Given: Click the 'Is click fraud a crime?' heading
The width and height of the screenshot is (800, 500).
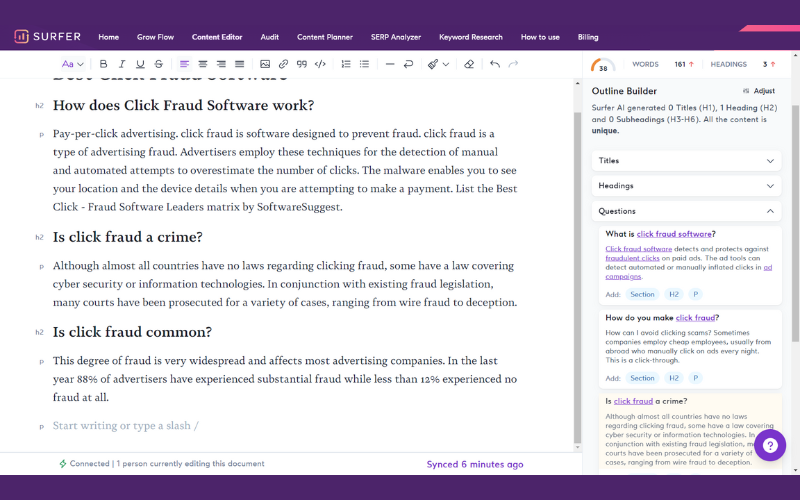Looking at the screenshot, I should 128,237.
